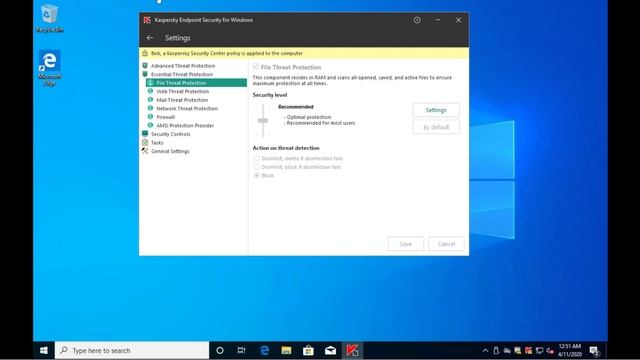Click the Firewall status icon
Screen dimensions: 640x360
pos(150,117)
